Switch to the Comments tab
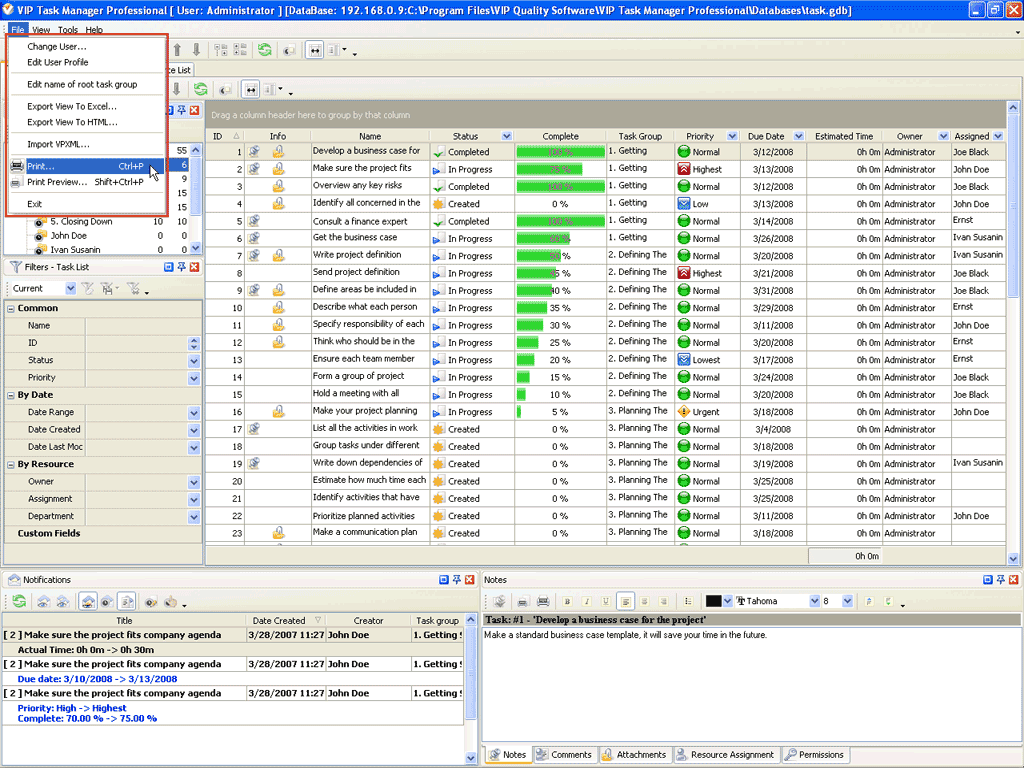Viewport: 1024px width, 768px height. pyautogui.click(x=564, y=754)
